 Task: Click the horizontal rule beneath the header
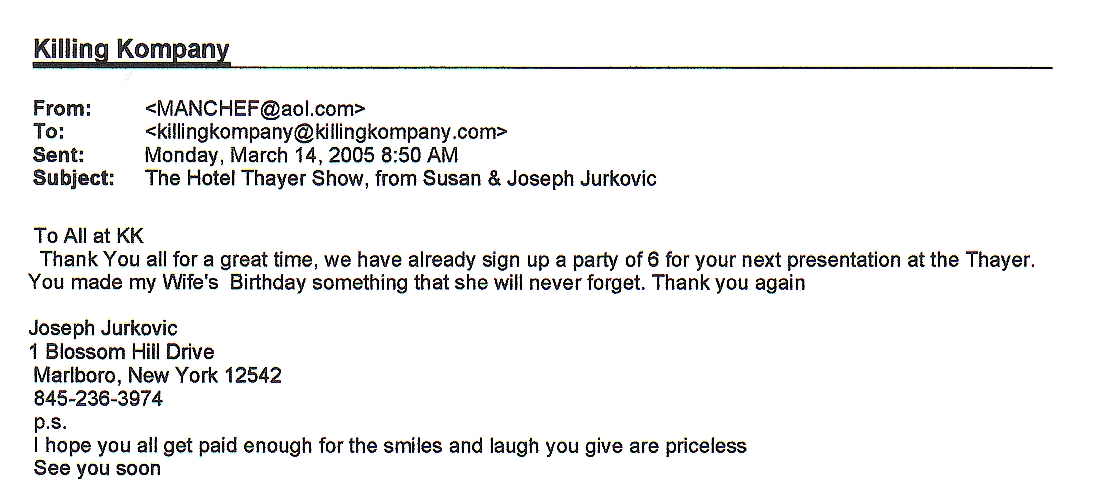point(543,68)
